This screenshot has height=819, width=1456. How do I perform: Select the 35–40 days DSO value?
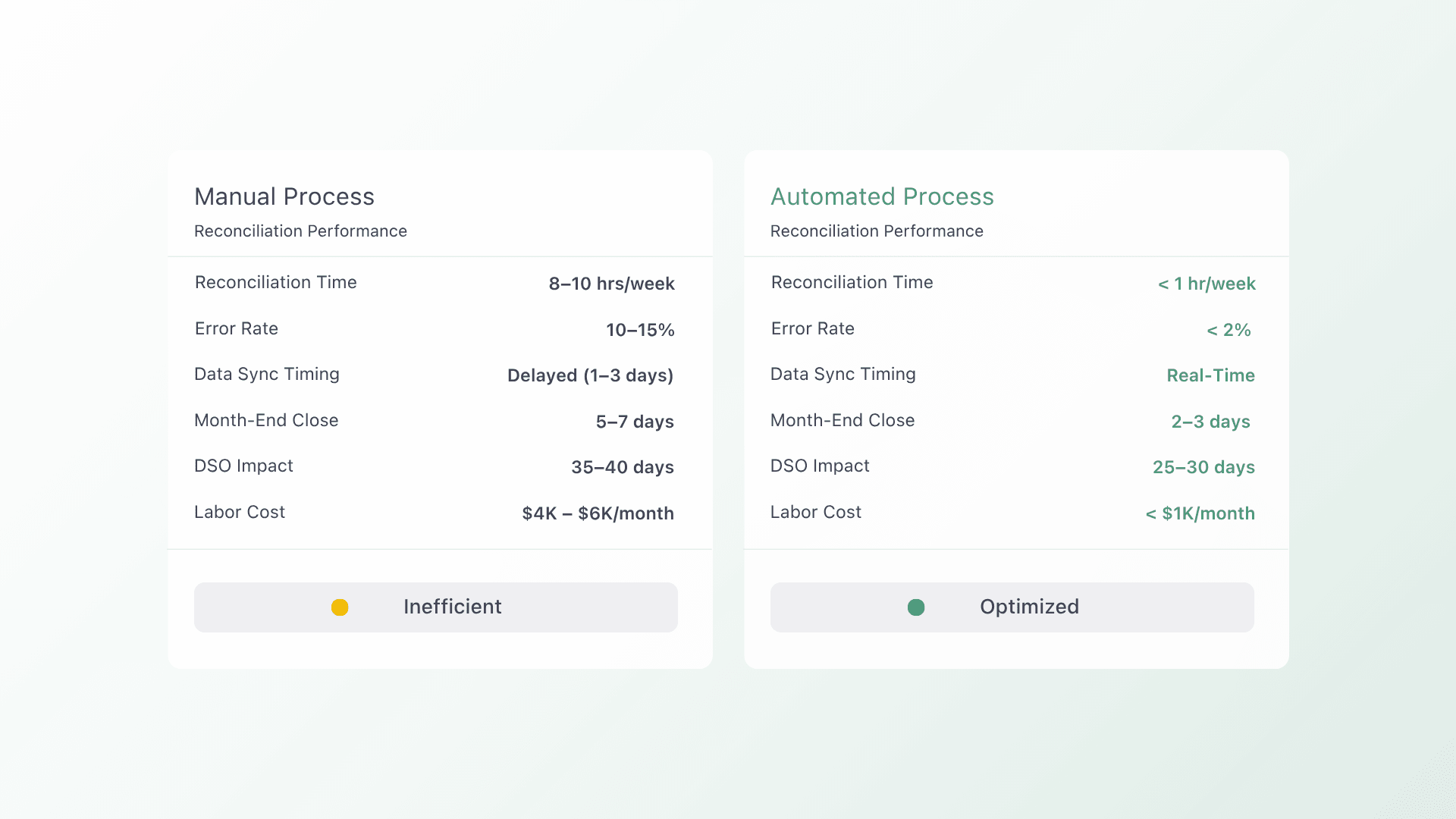click(x=623, y=467)
